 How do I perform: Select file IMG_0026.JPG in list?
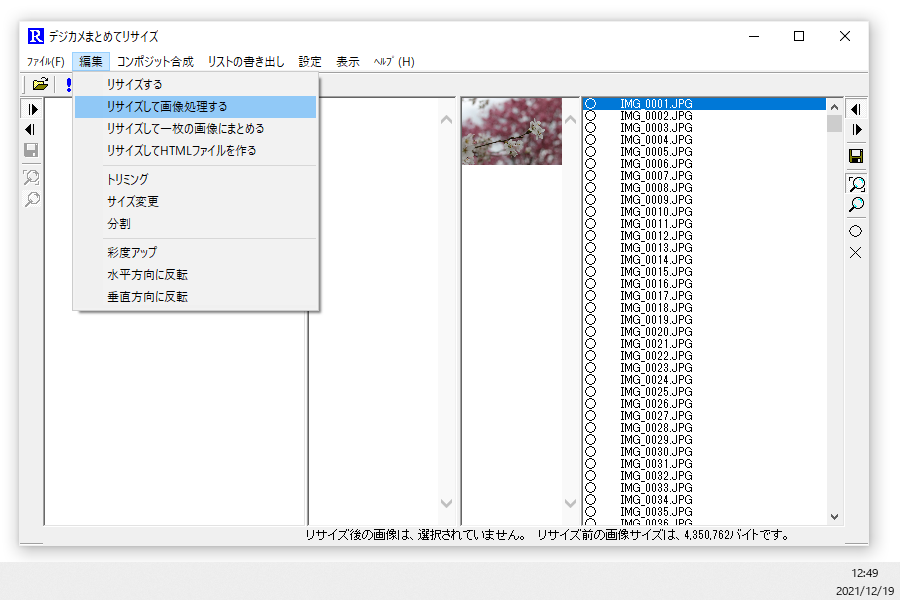coord(656,404)
